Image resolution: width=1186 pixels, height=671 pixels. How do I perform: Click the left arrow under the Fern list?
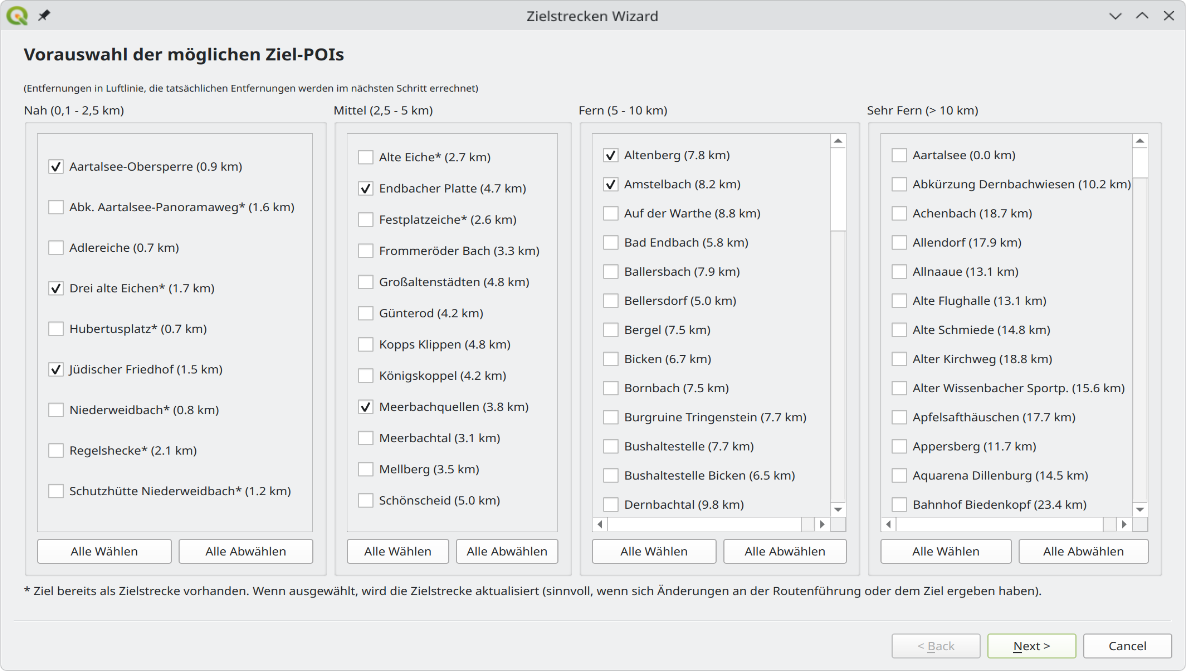click(601, 523)
